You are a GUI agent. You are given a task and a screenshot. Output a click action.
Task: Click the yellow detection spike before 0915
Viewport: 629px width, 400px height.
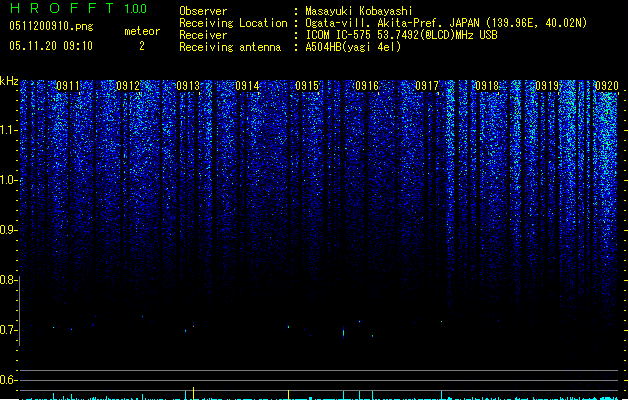(x=288, y=394)
